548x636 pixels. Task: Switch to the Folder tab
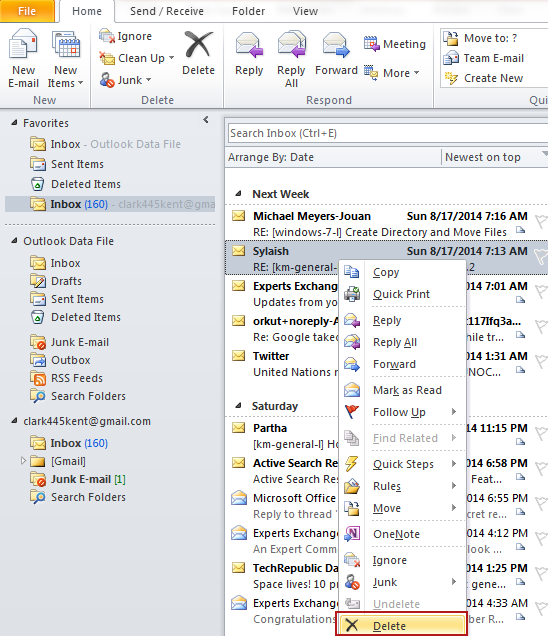248,11
